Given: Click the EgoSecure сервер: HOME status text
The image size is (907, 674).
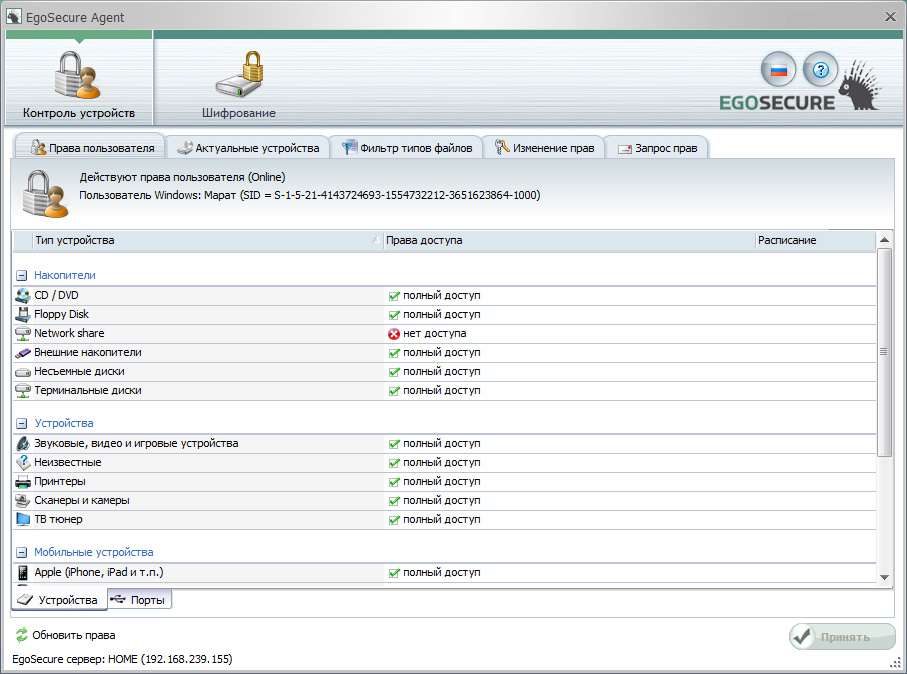Looking at the screenshot, I should (122, 659).
